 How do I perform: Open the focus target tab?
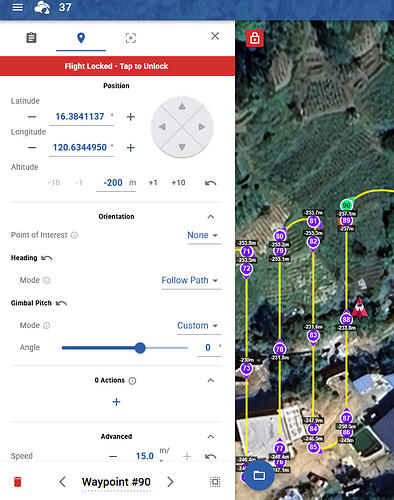coord(131,38)
